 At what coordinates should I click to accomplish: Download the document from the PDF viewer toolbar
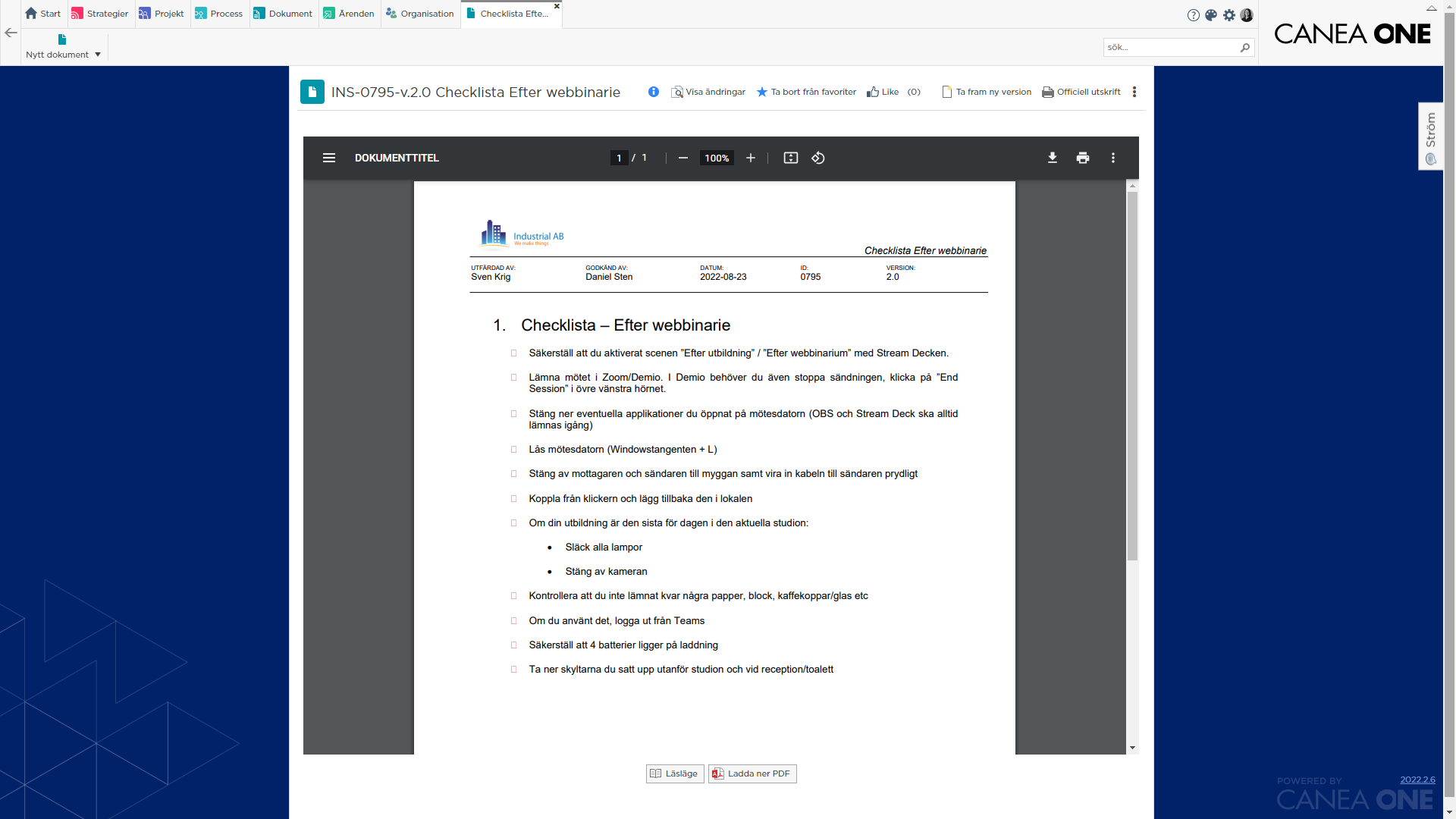pyautogui.click(x=1053, y=158)
